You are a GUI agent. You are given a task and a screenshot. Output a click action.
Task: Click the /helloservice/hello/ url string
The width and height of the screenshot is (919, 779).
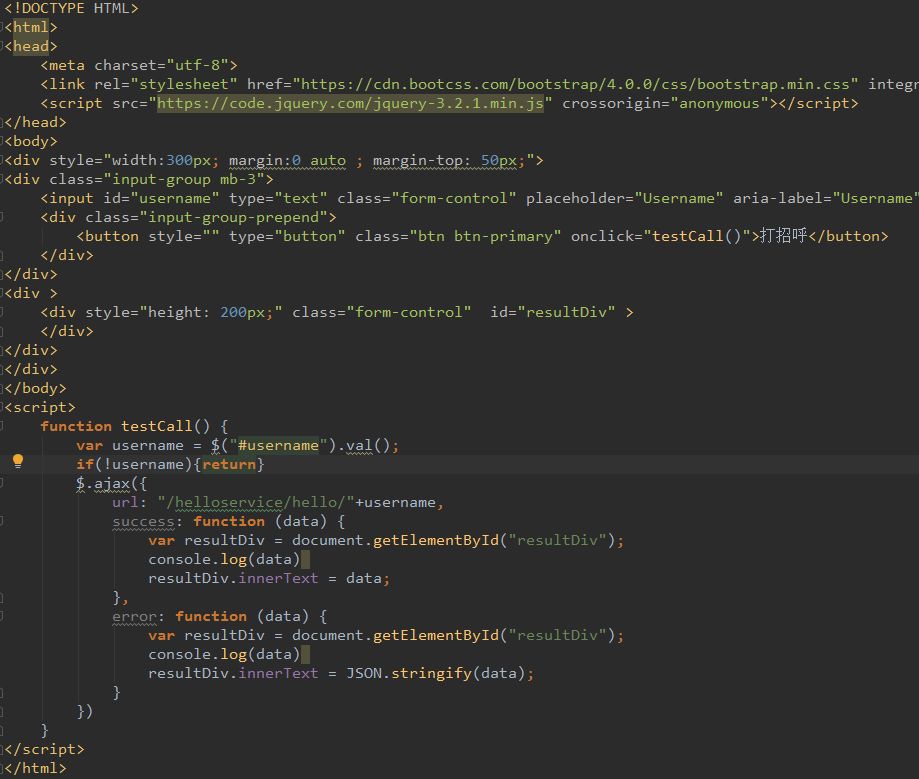click(x=256, y=502)
